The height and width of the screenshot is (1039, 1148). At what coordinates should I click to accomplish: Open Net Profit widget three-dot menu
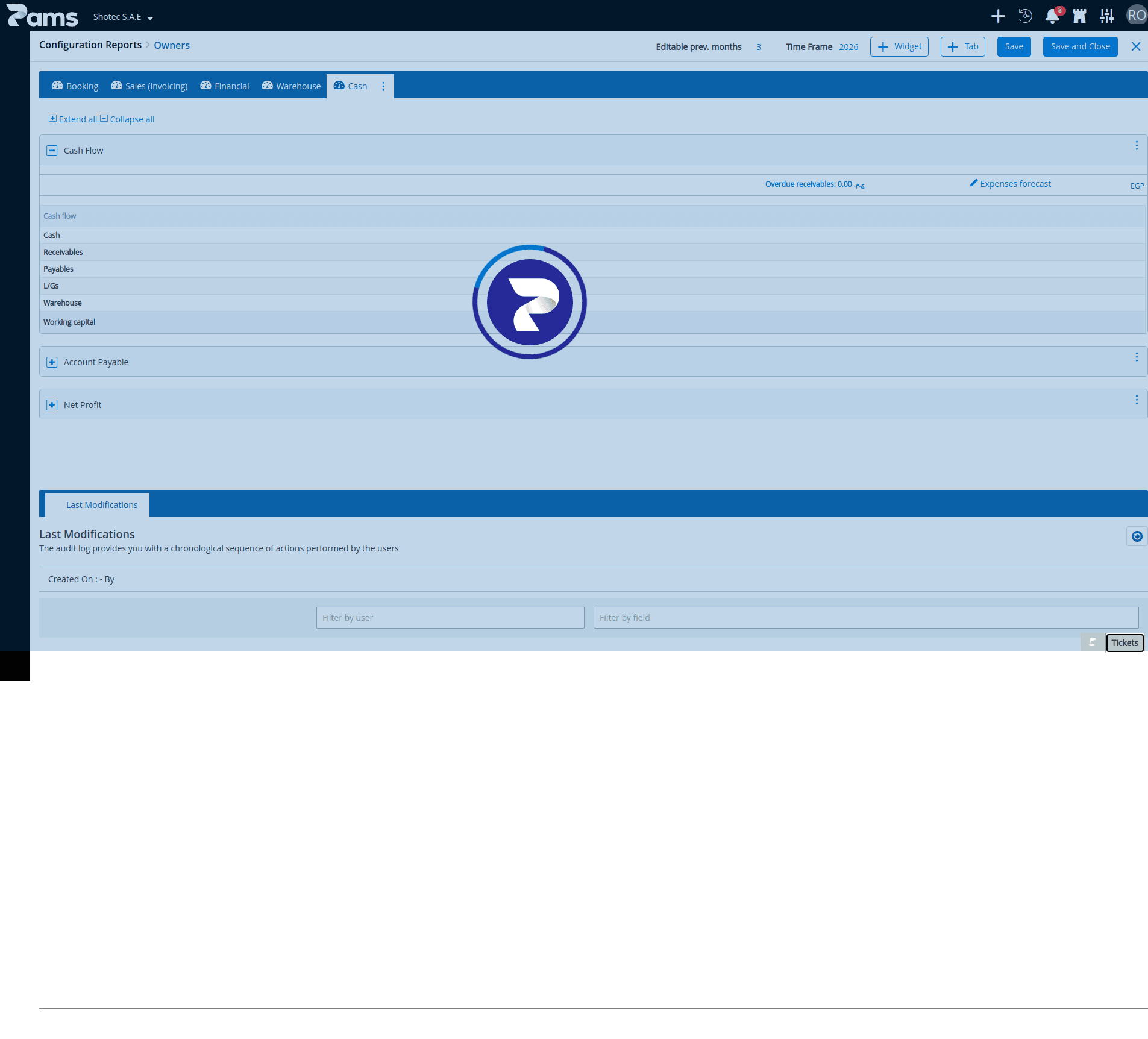1137,400
